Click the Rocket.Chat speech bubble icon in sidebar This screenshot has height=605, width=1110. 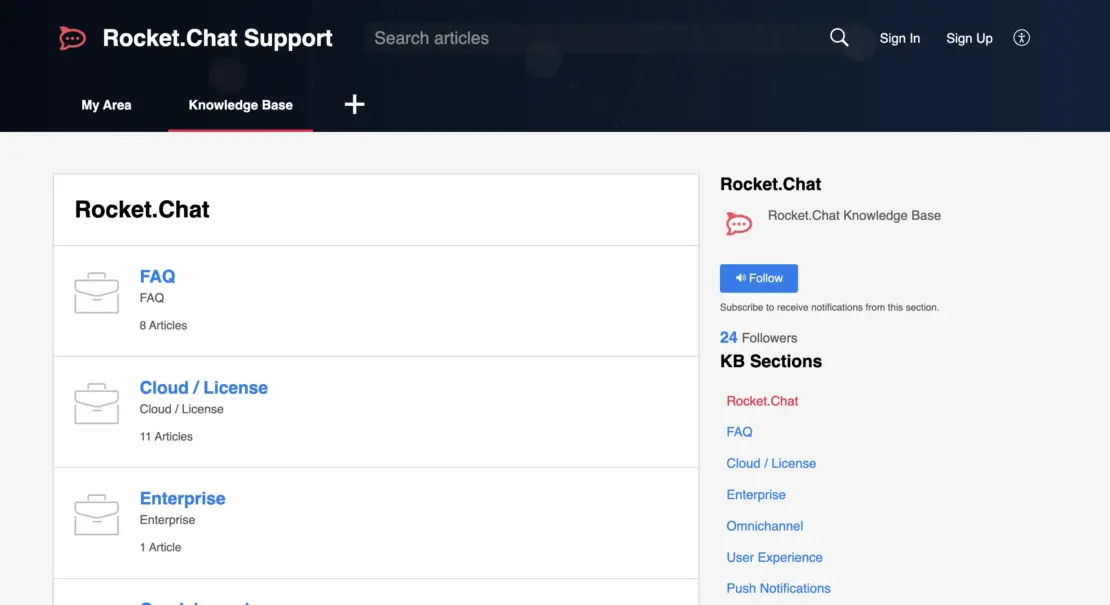(738, 222)
